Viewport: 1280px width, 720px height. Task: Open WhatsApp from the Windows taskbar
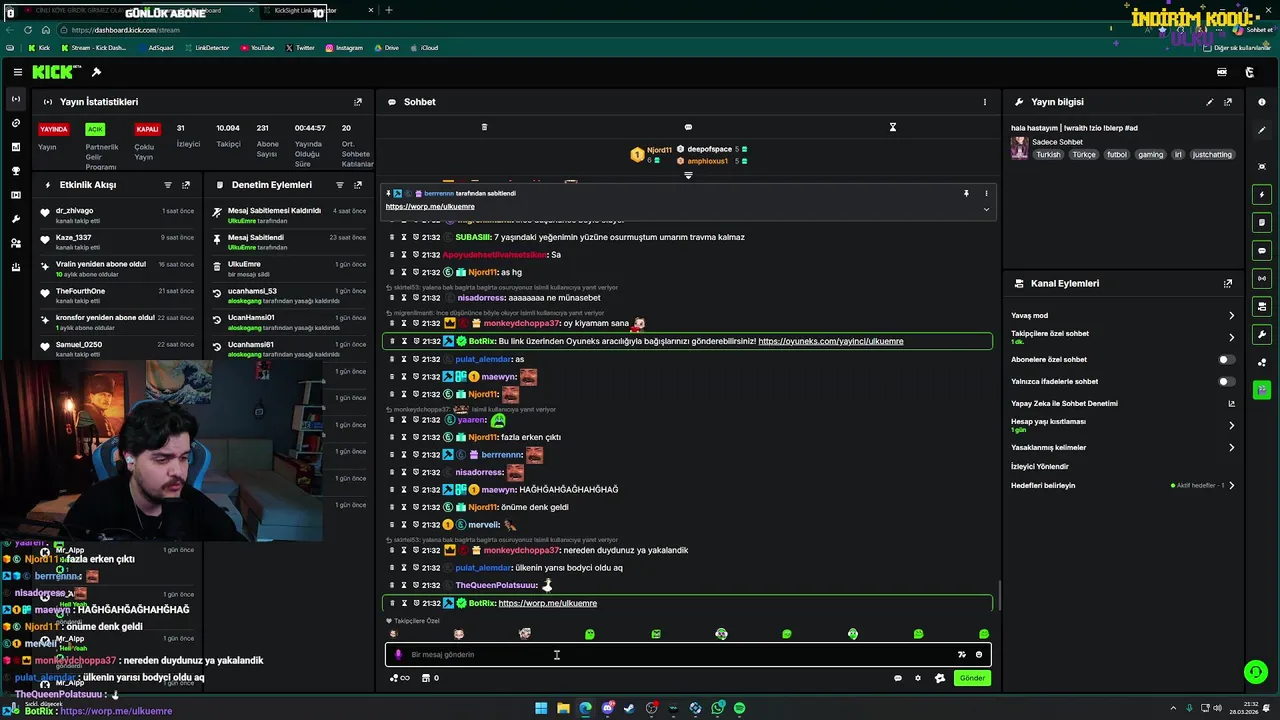coord(718,708)
